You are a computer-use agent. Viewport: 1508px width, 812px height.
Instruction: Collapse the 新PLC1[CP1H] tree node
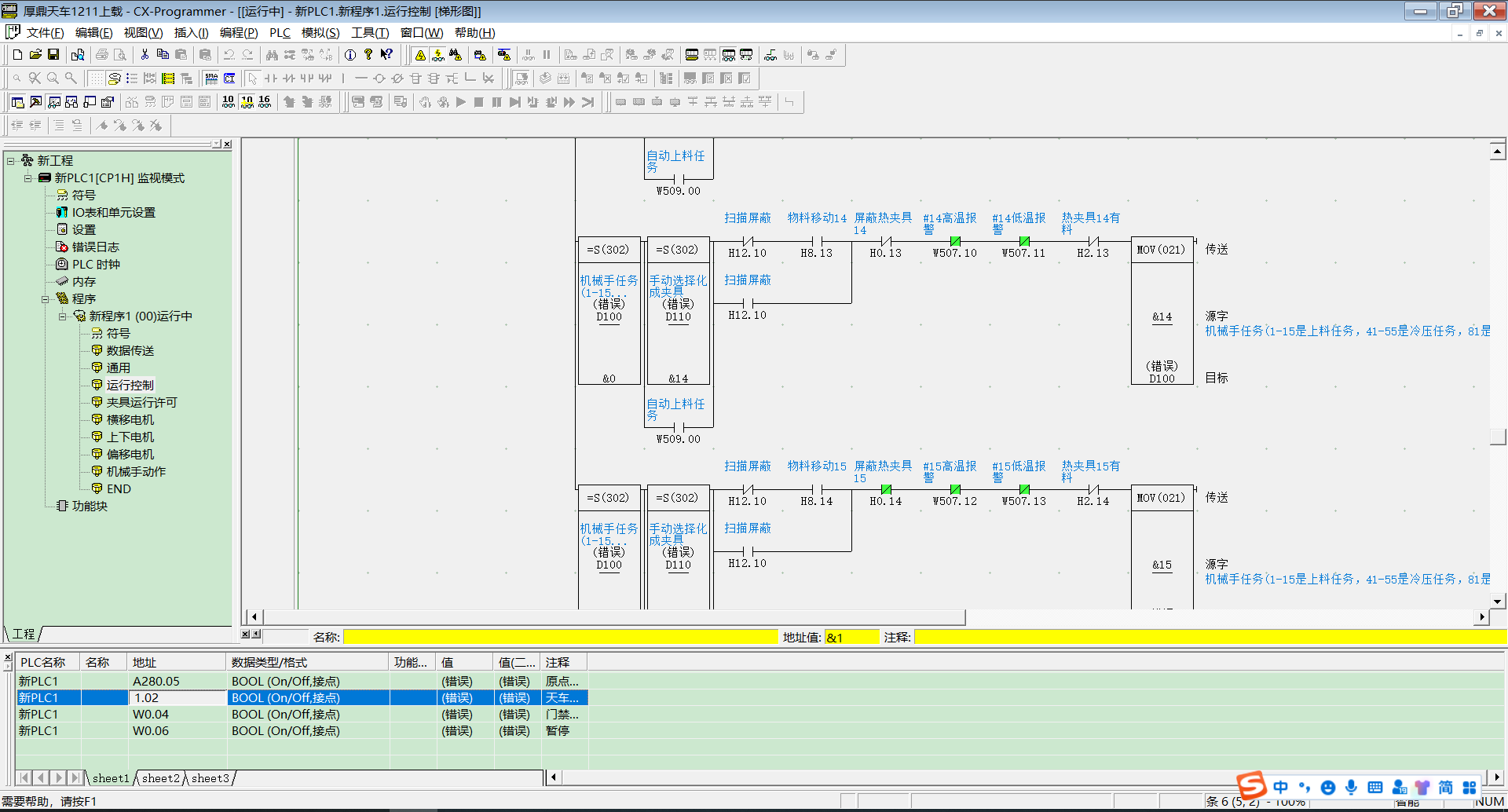pyautogui.click(x=28, y=178)
